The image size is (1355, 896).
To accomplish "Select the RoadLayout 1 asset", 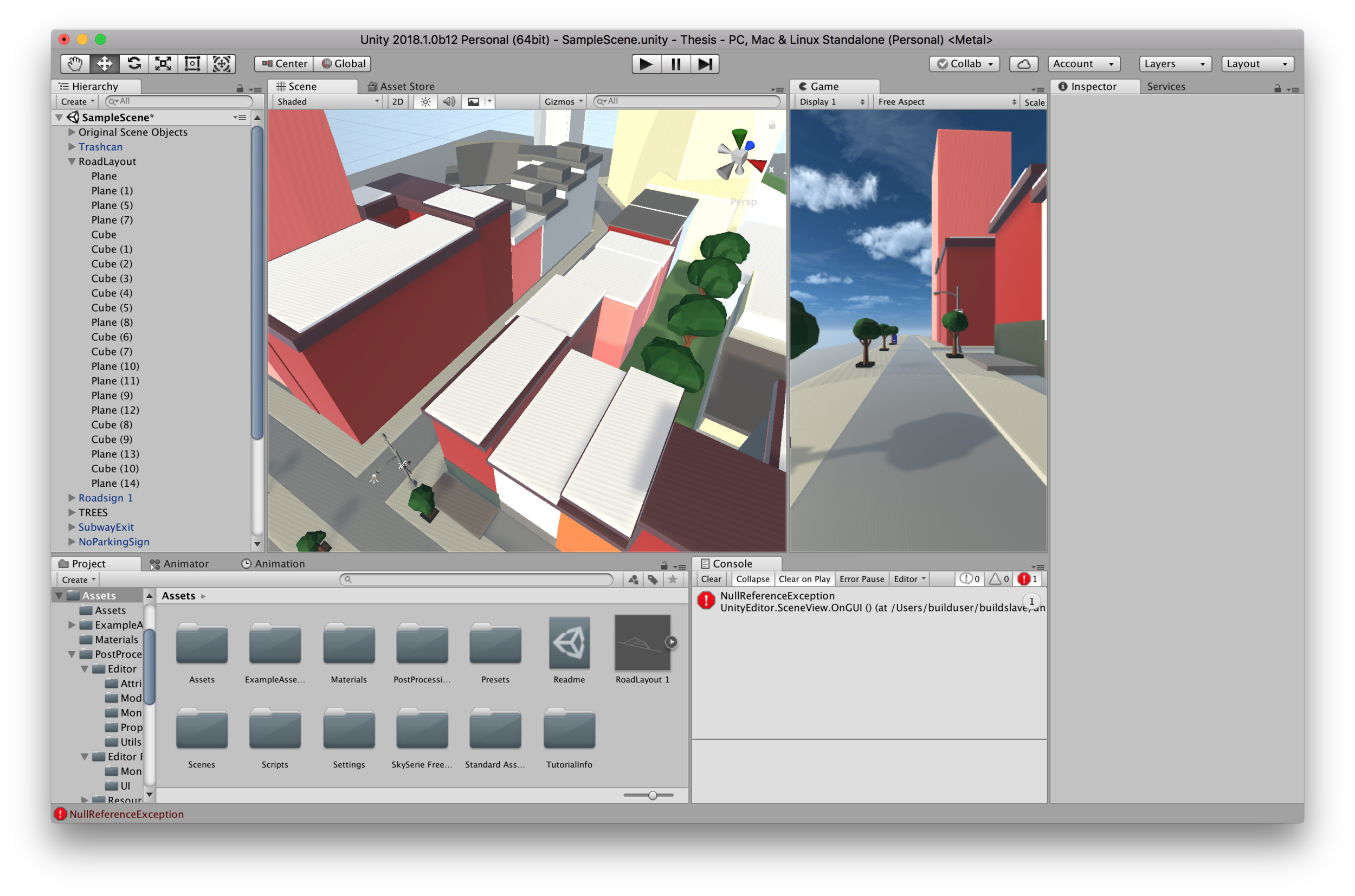I will click(x=643, y=650).
